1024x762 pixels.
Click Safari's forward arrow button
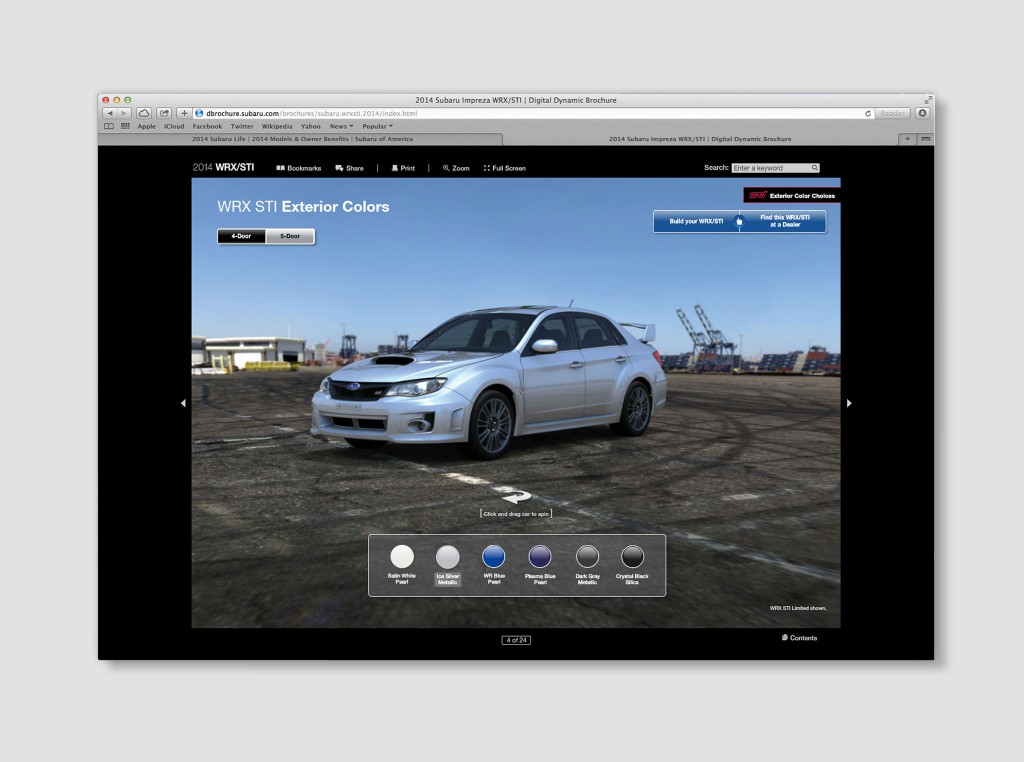tap(123, 114)
